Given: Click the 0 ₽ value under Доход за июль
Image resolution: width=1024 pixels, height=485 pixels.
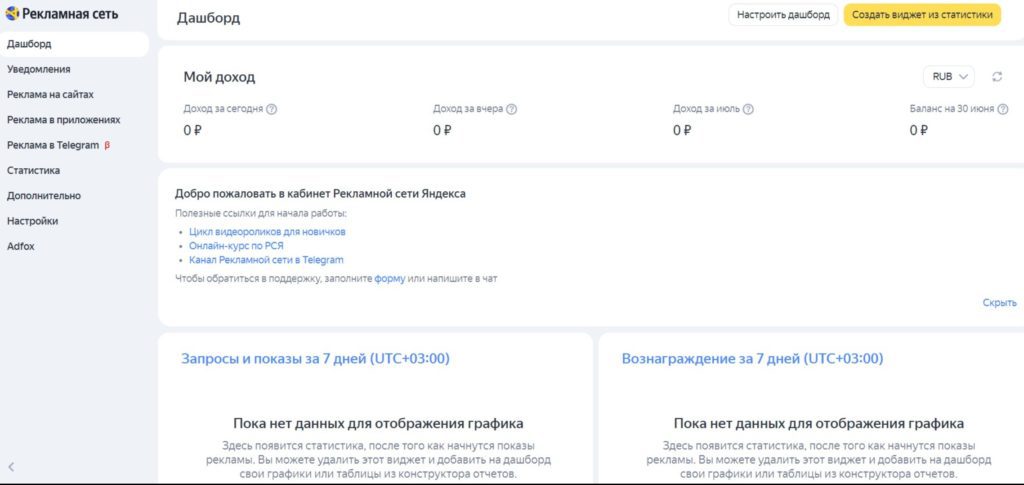Looking at the screenshot, I should pyautogui.click(x=682, y=131).
